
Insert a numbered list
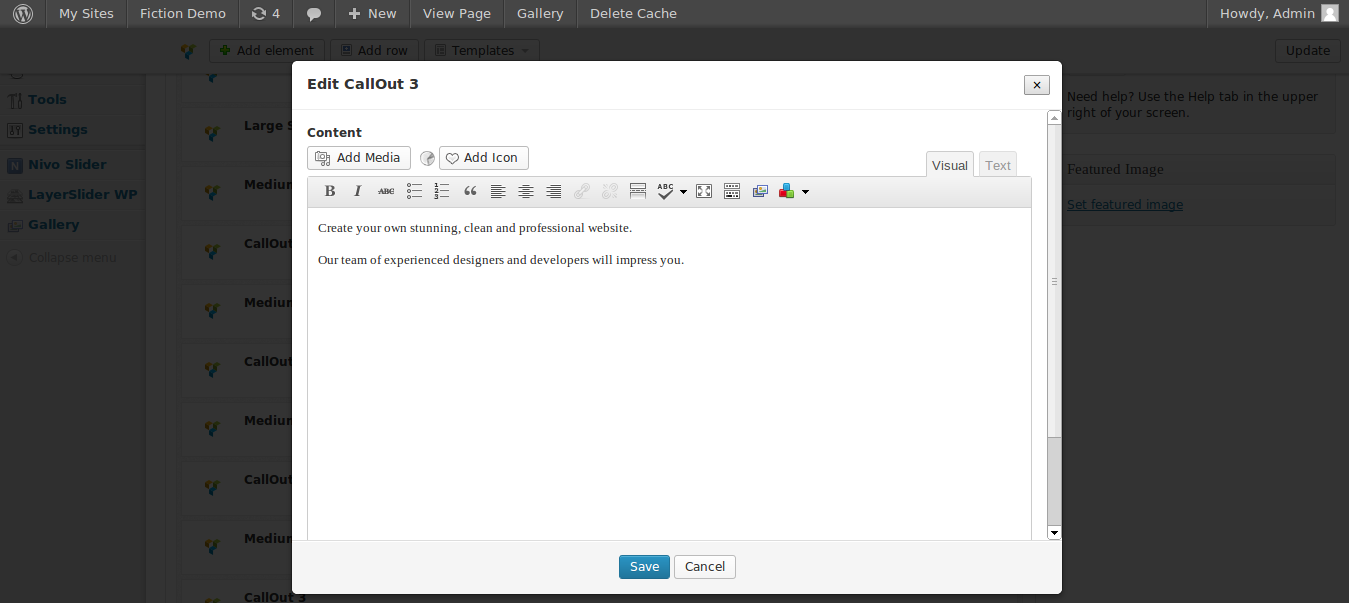click(442, 191)
